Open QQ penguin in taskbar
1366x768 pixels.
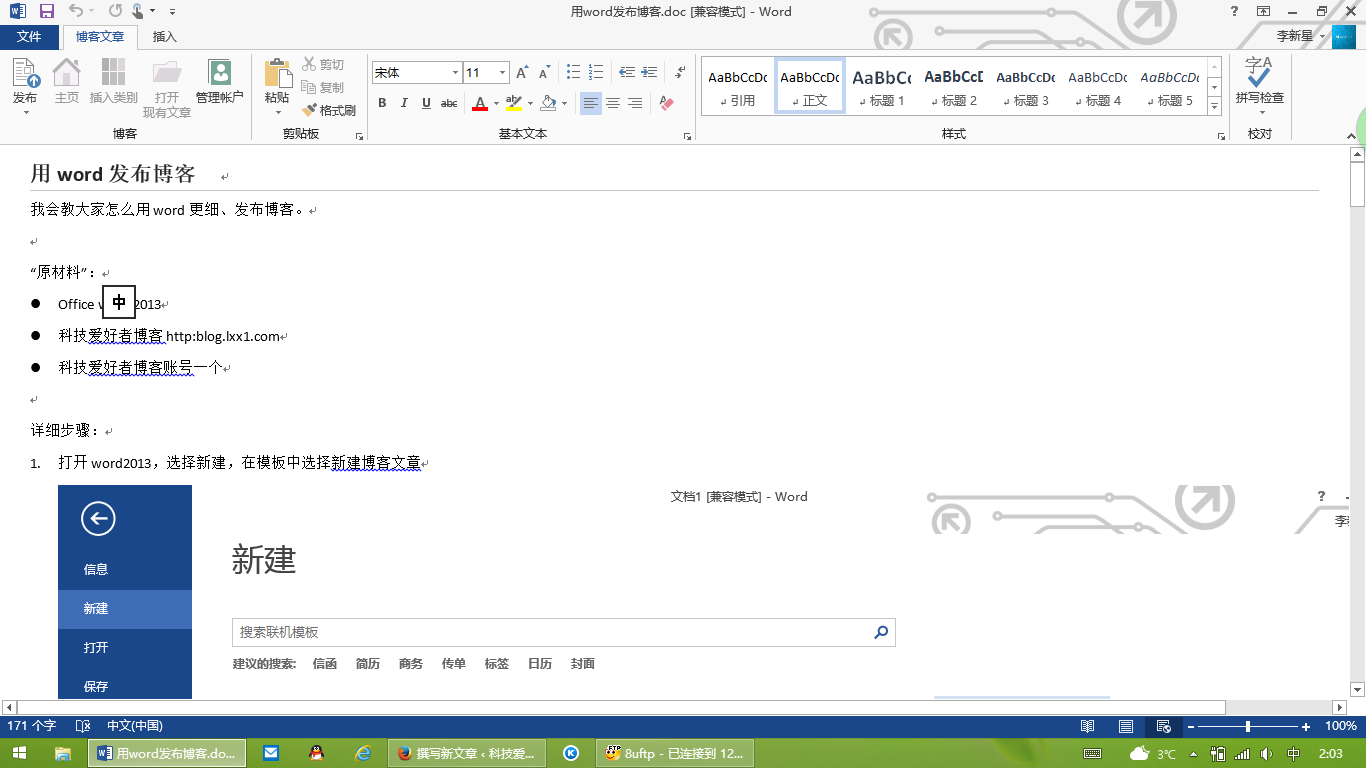click(316, 753)
